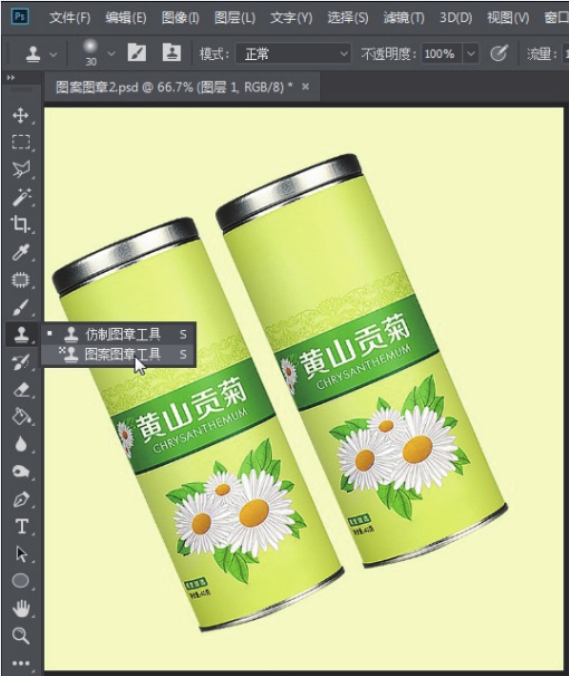Open the 视图(V) menu
The width and height of the screenshot is (569, 676).
coord(508,18)
